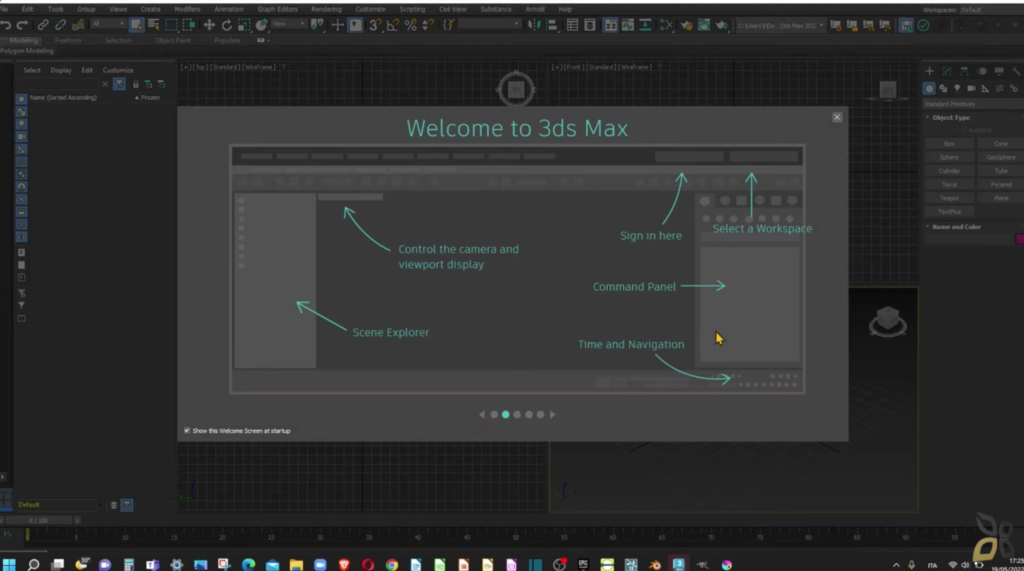Open Scene Explorer Display menu
The image size is (1024, 571).
[x=61, y=71]
